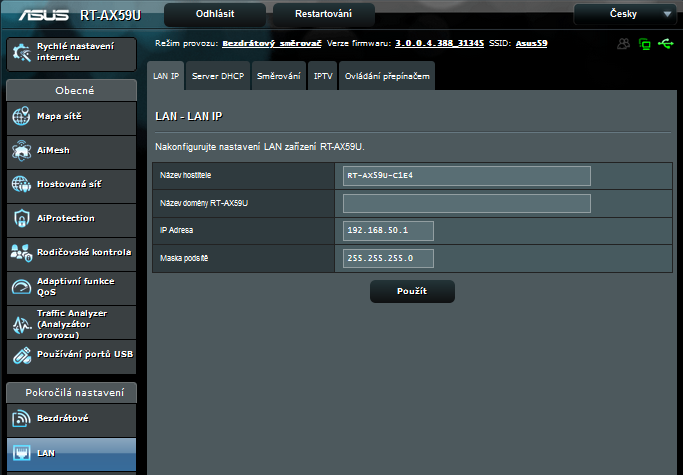The image size is (683, 475).
Task: Click the IP Adresa input field
Action: click(389, 231)
